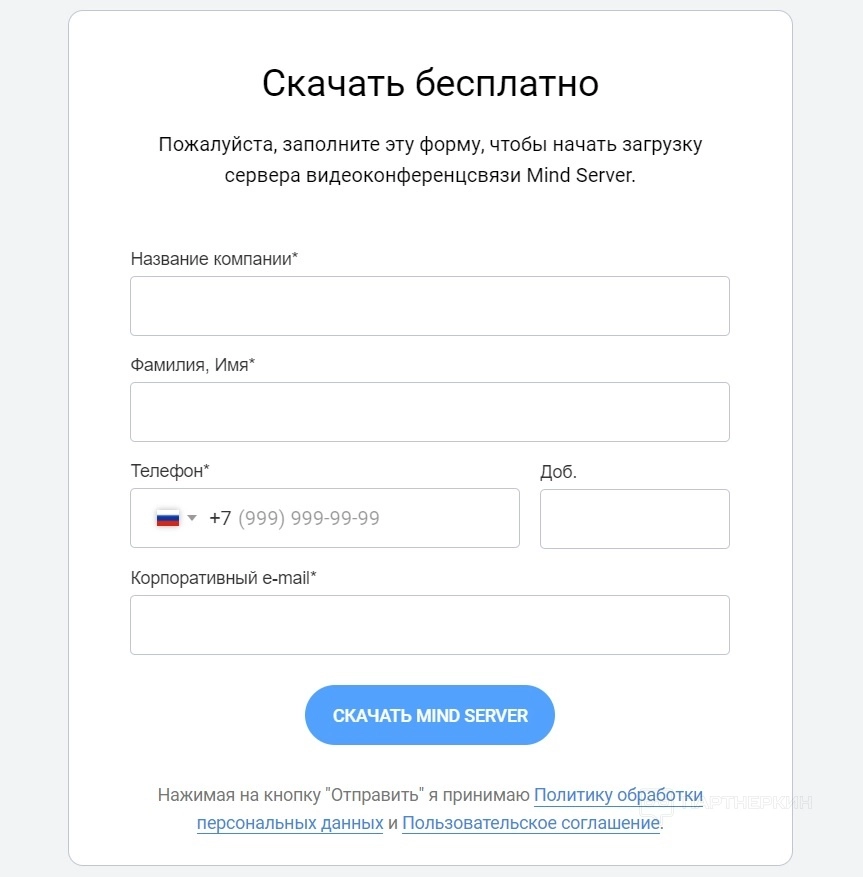Image resolution: width=863 pixels, height=877 pixels.
Task: Click the Скачать бесплатно heading
Action: pos(430,83)
